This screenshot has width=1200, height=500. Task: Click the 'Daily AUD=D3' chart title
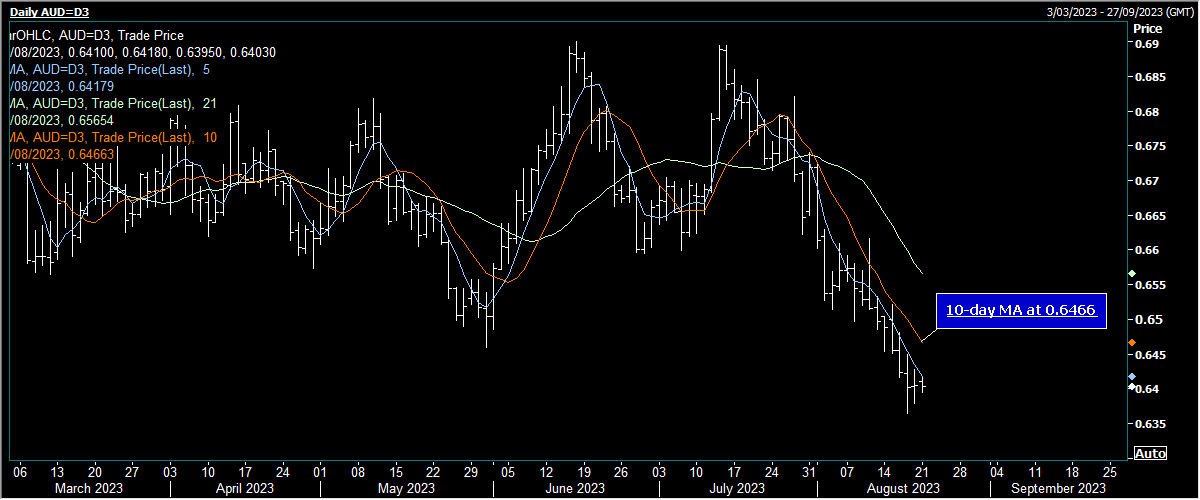coord(49,11)
